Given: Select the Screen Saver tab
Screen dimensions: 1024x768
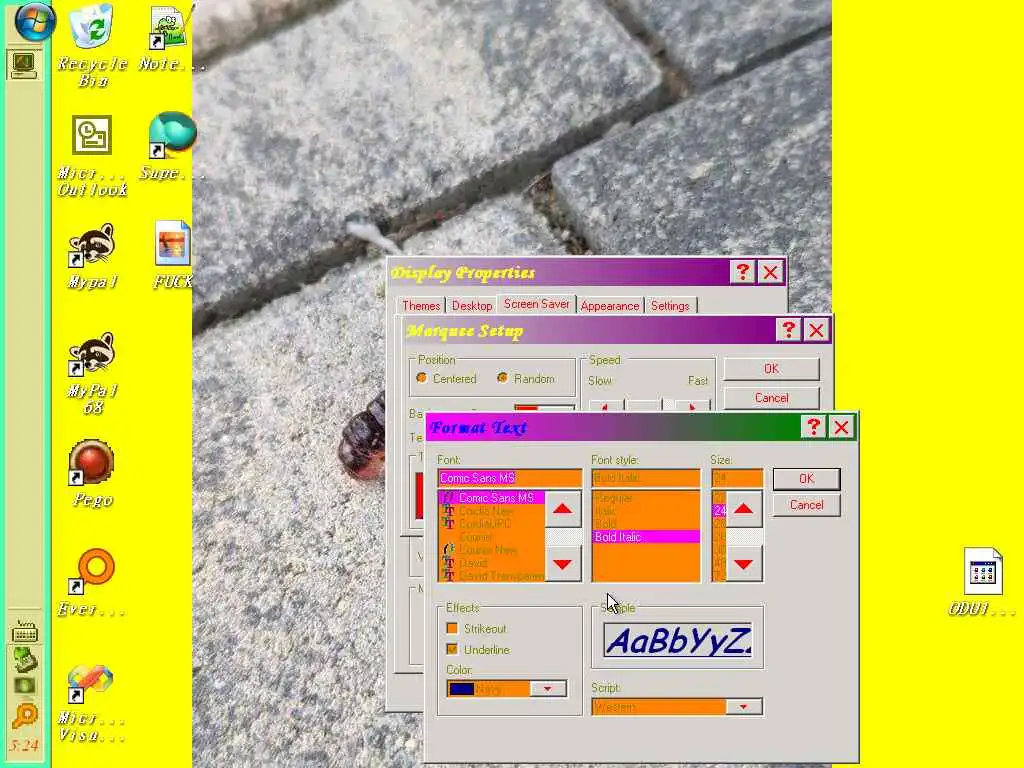Looking at the screenshot, I should coord(536,304).
